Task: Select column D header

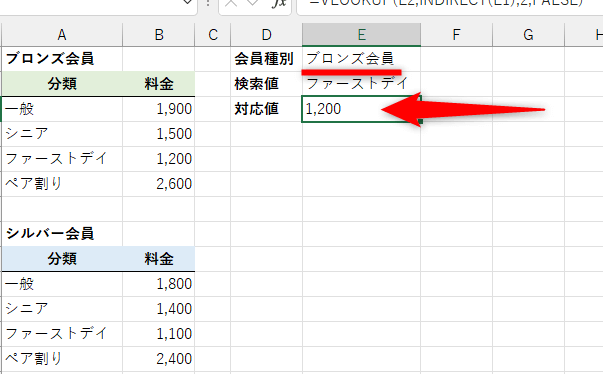Action: 267,35
